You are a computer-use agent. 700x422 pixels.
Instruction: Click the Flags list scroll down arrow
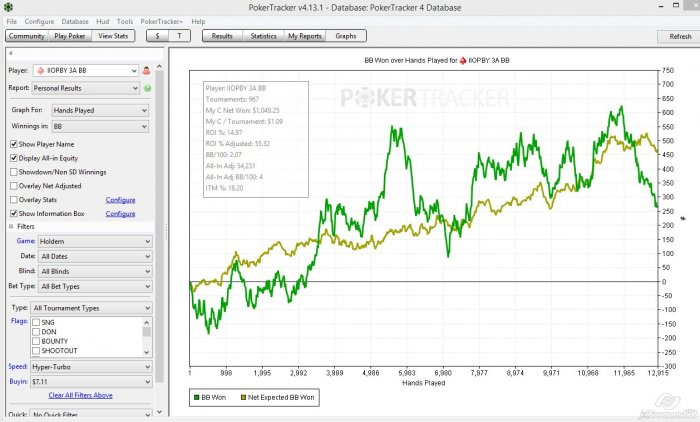click(146, 352)
